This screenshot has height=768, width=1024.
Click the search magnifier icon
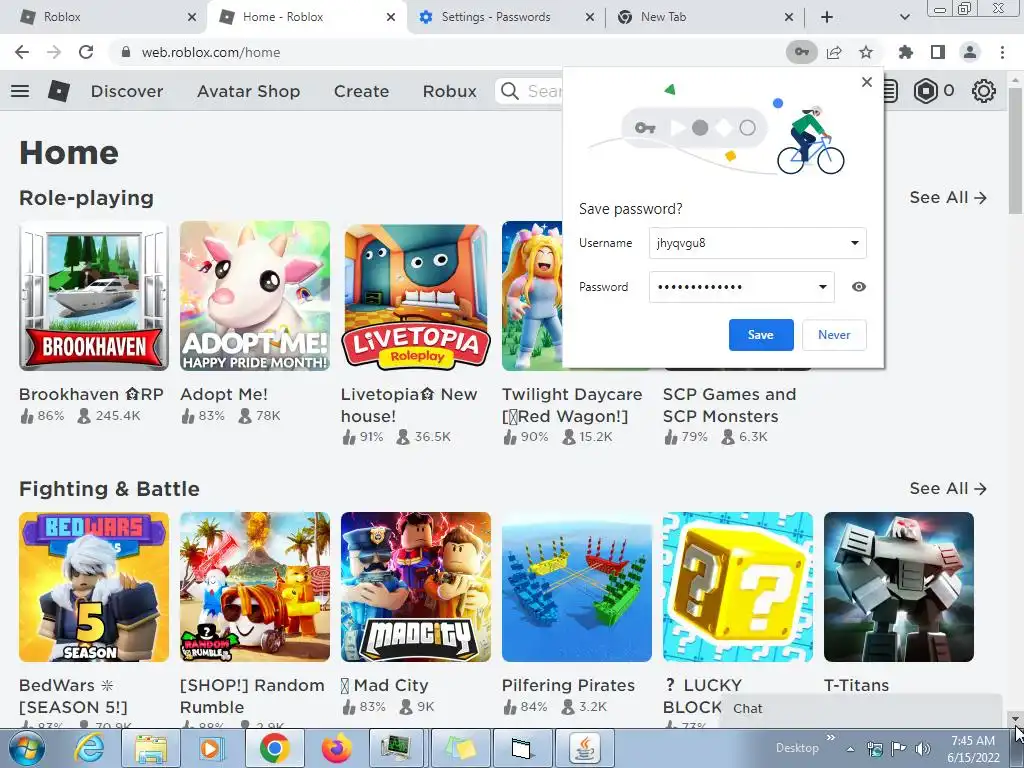click(509, 91)
